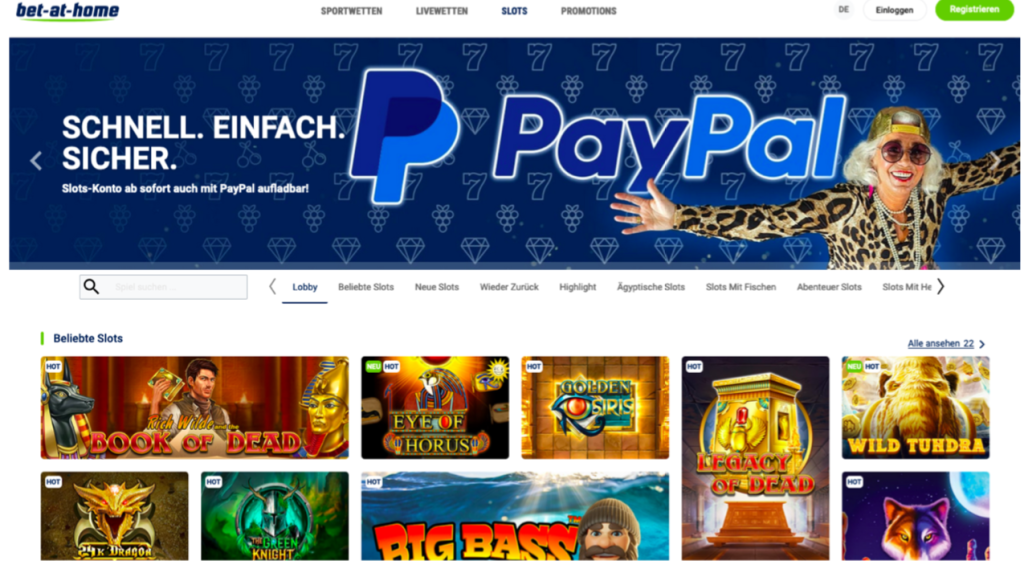Launch Golden Osiris slot
Image resolution: width=1024 pixels, height=565 pixels.
pyautogui.click(x=595, y=408)
